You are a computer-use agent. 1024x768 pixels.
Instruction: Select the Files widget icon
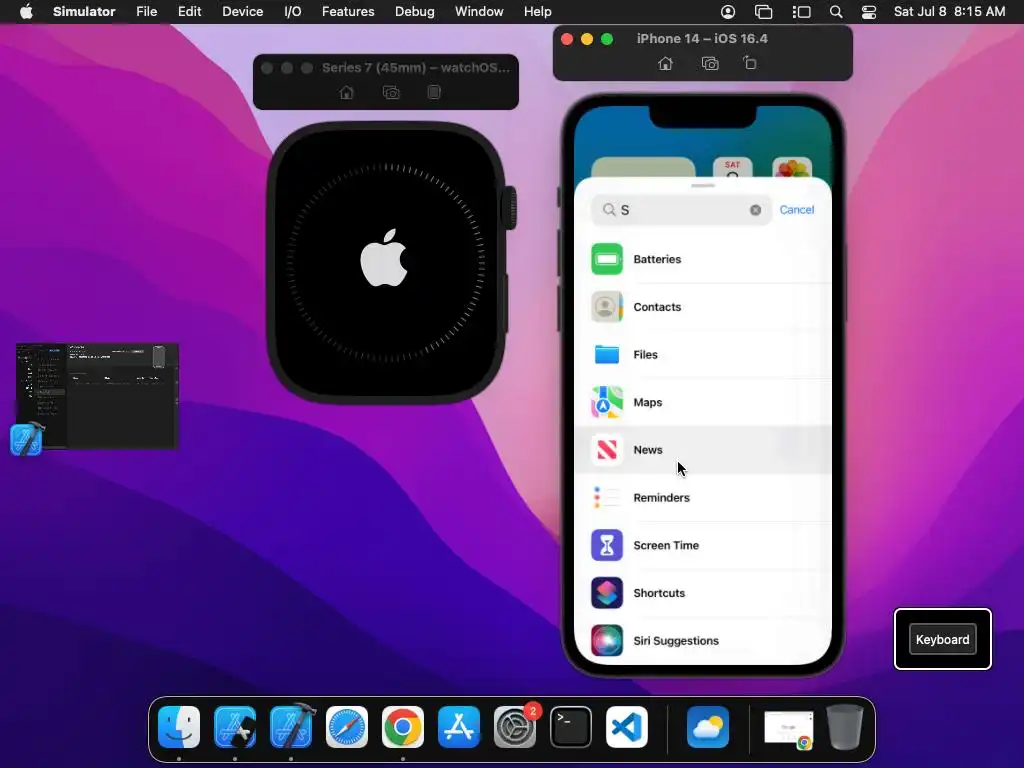coord(607,355)
